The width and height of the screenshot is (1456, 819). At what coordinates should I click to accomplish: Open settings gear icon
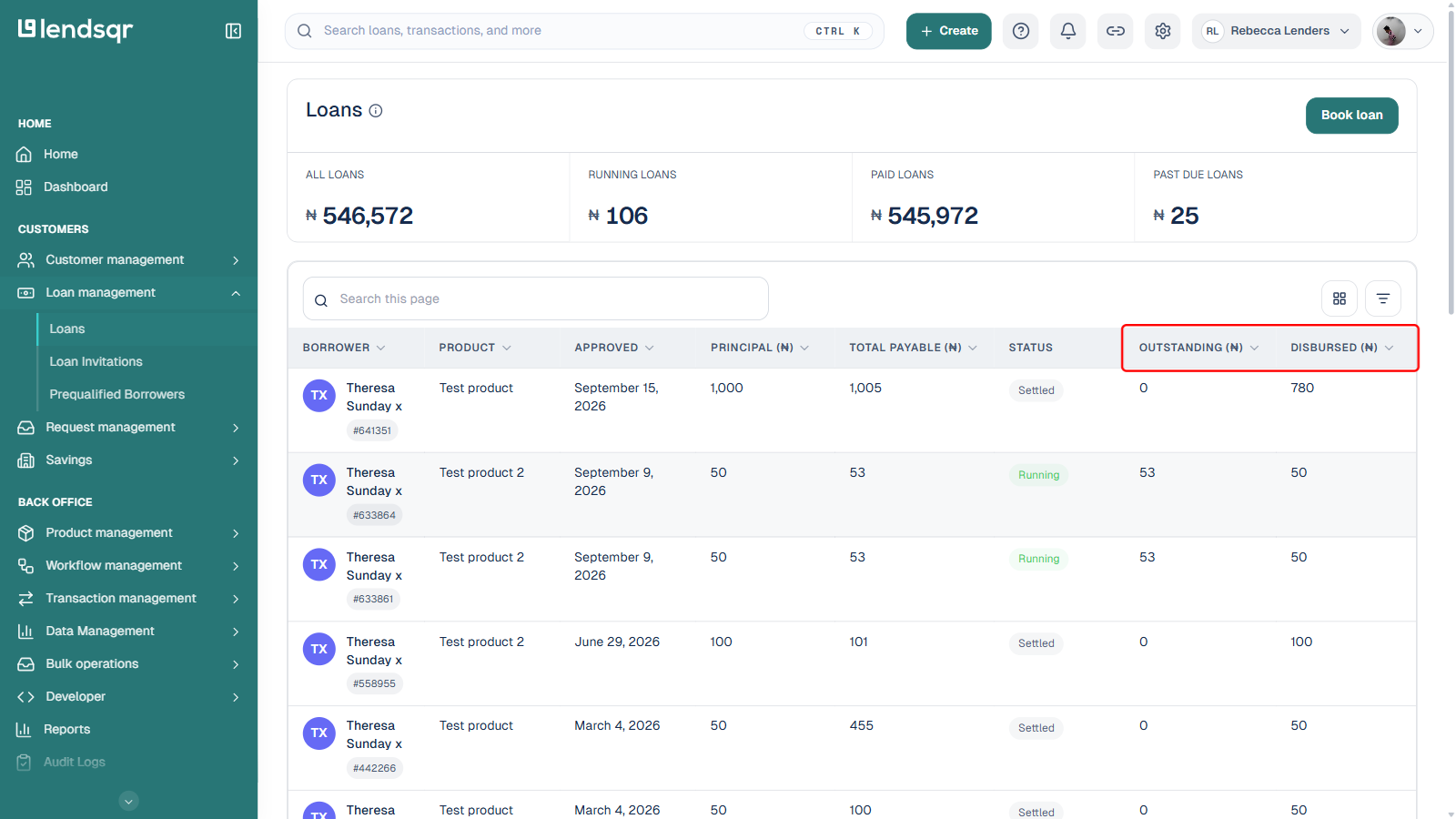tap(1163, 31)
